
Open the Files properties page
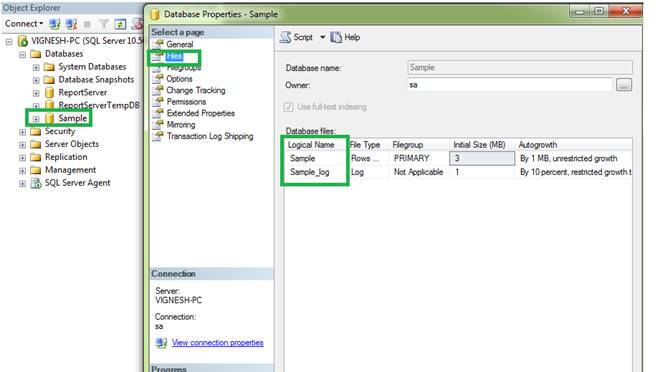pyautogui.click(x=174, y=56)
